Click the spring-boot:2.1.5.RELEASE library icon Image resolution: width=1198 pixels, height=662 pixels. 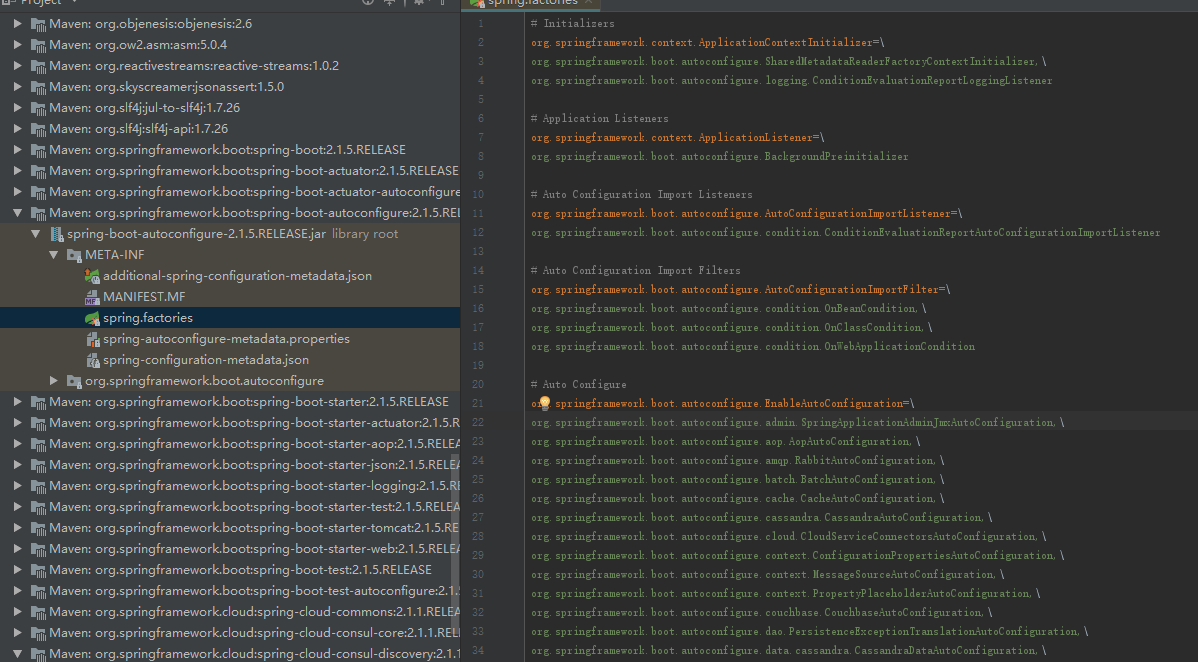(x=38, y=150)
